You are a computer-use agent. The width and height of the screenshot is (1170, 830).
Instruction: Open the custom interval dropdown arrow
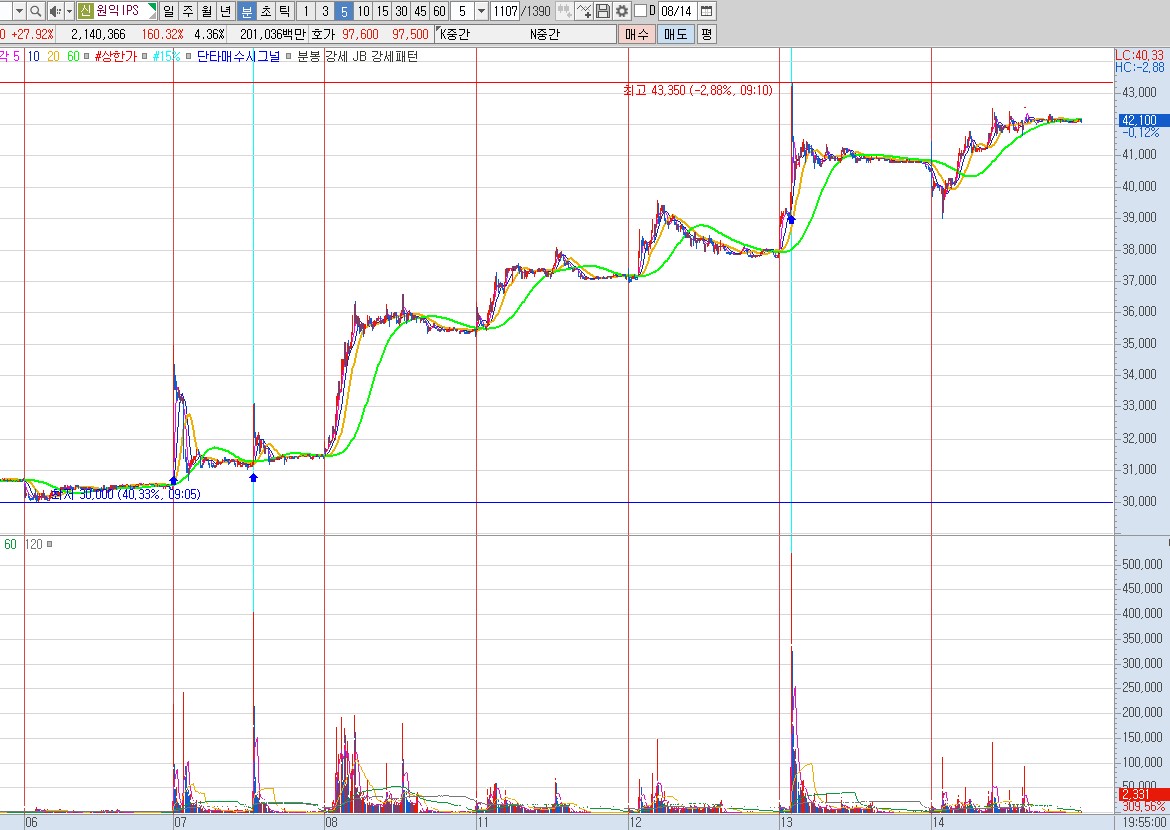(481, 11)
